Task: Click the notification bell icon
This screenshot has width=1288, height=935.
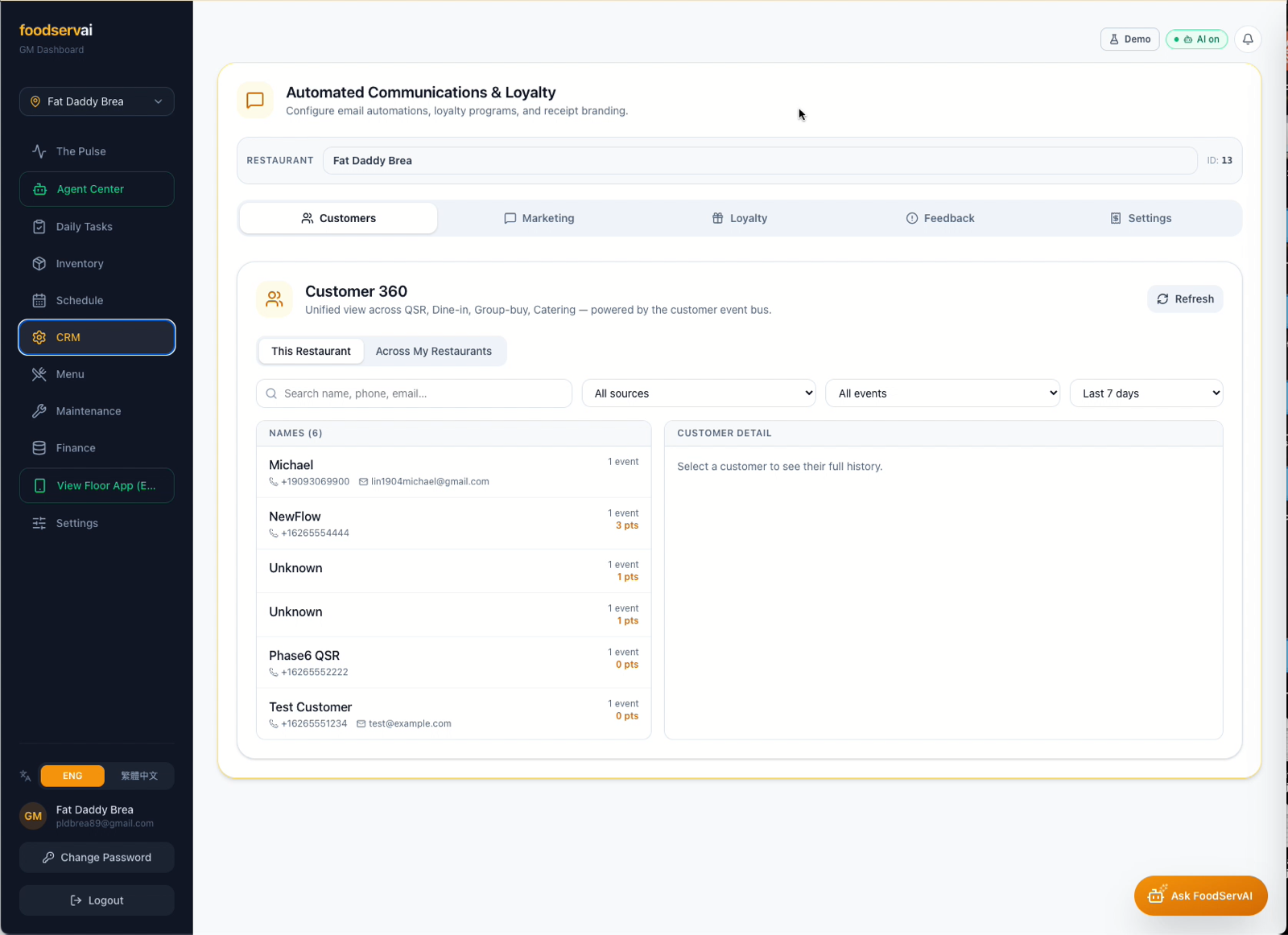Action: click(1248, 39)
